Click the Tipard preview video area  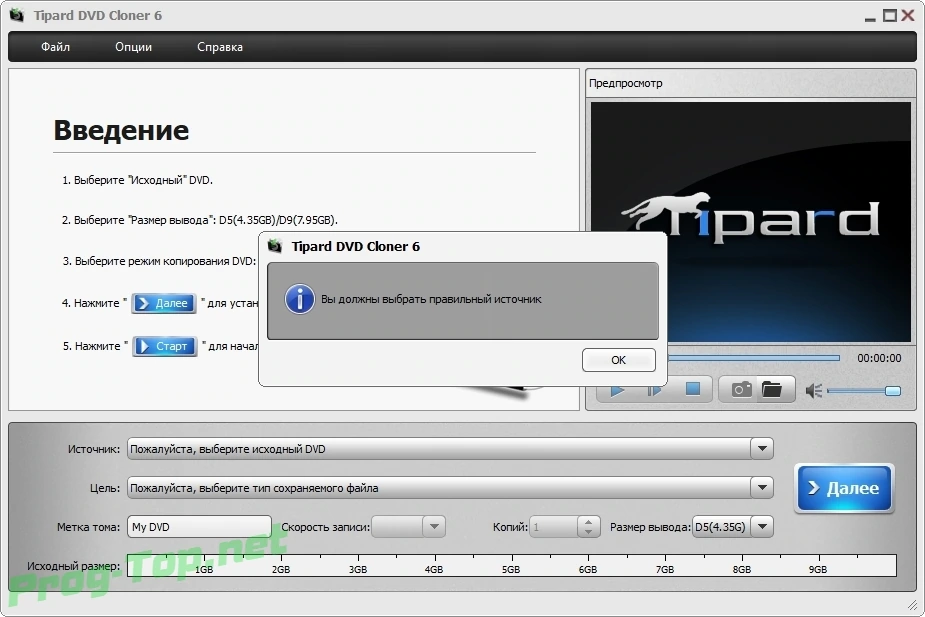(x=750, y=222)
